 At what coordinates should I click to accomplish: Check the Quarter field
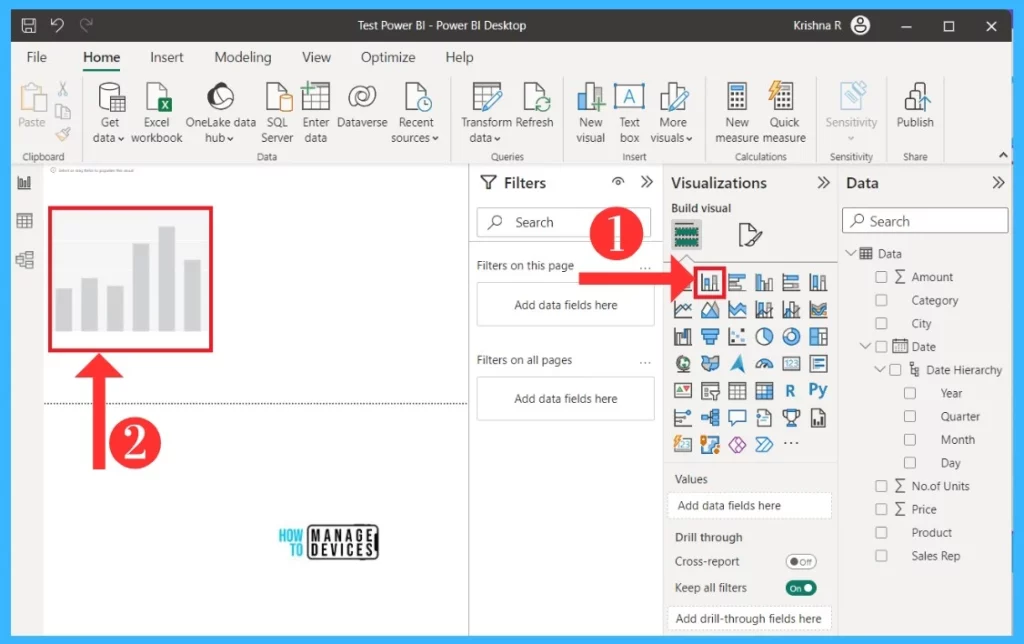[910, 416]
